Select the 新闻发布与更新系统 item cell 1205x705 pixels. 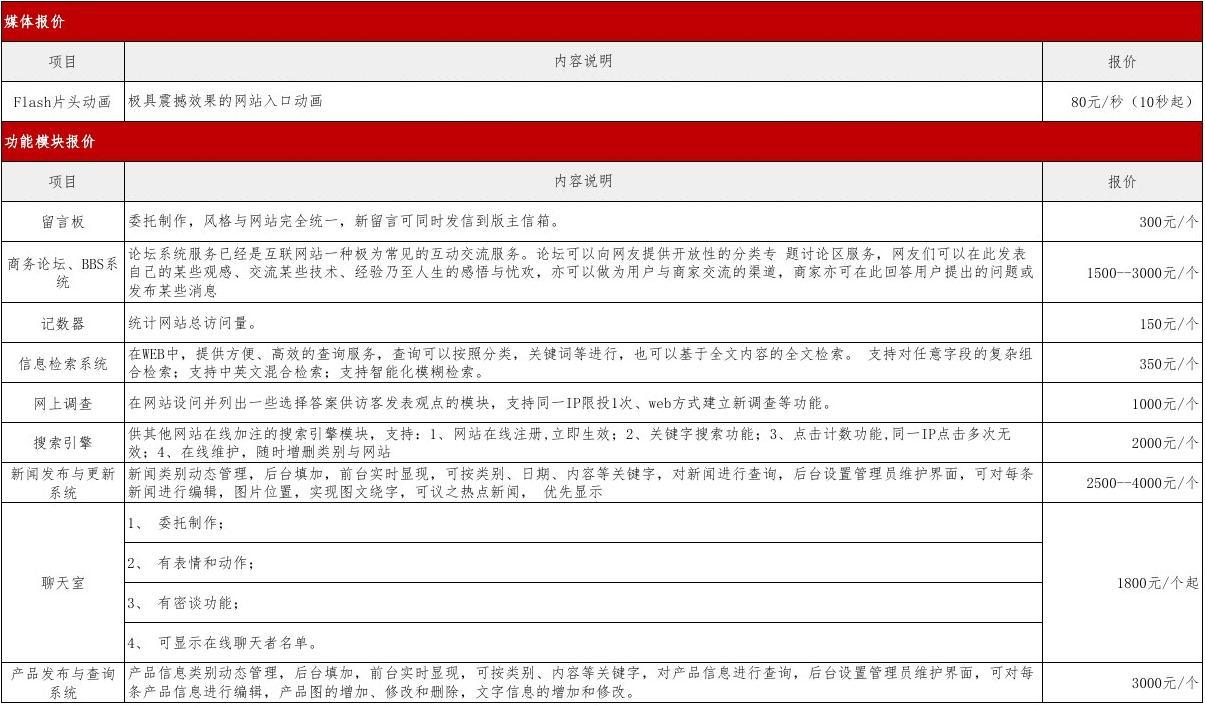[x=63, y=483]
